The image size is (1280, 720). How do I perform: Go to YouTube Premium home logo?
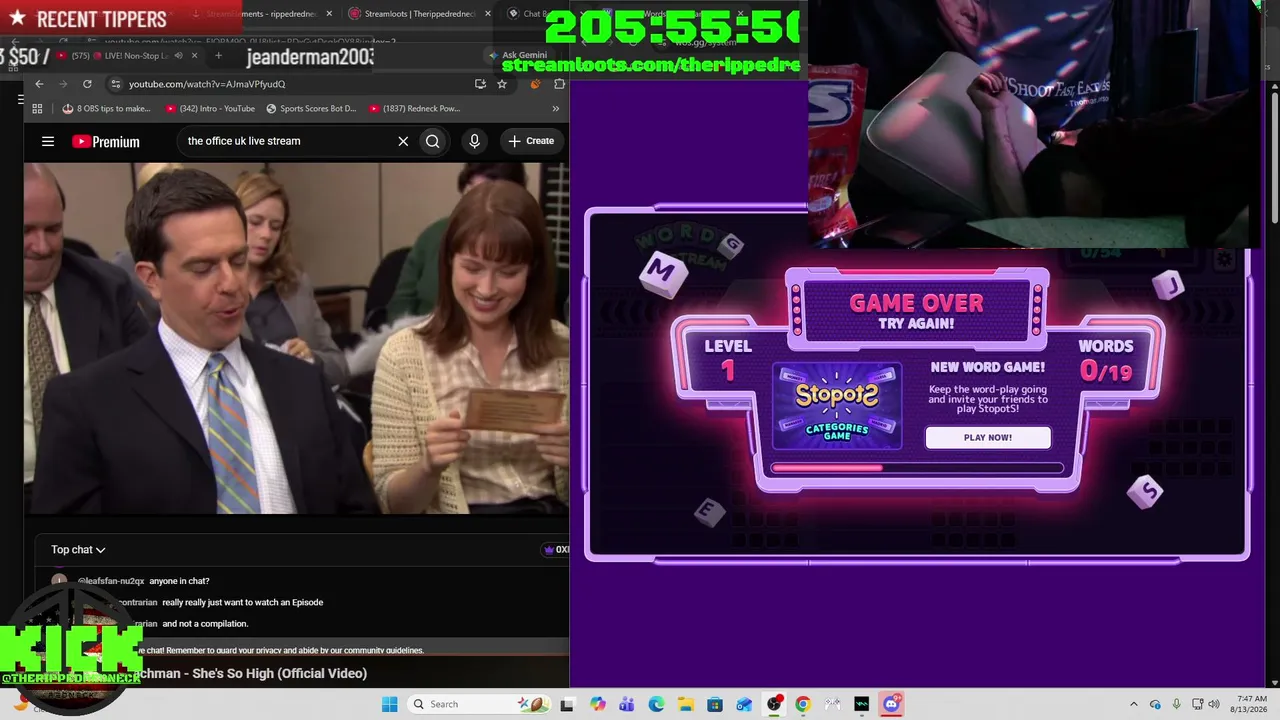click(x=106, y=142)
